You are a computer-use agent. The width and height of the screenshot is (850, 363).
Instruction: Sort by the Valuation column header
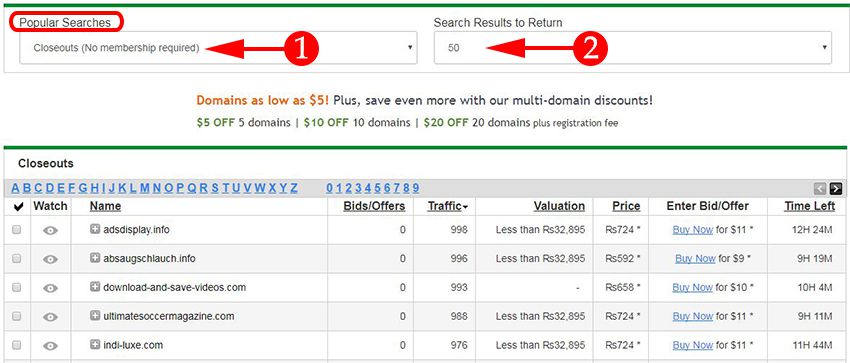click(559, 206)
